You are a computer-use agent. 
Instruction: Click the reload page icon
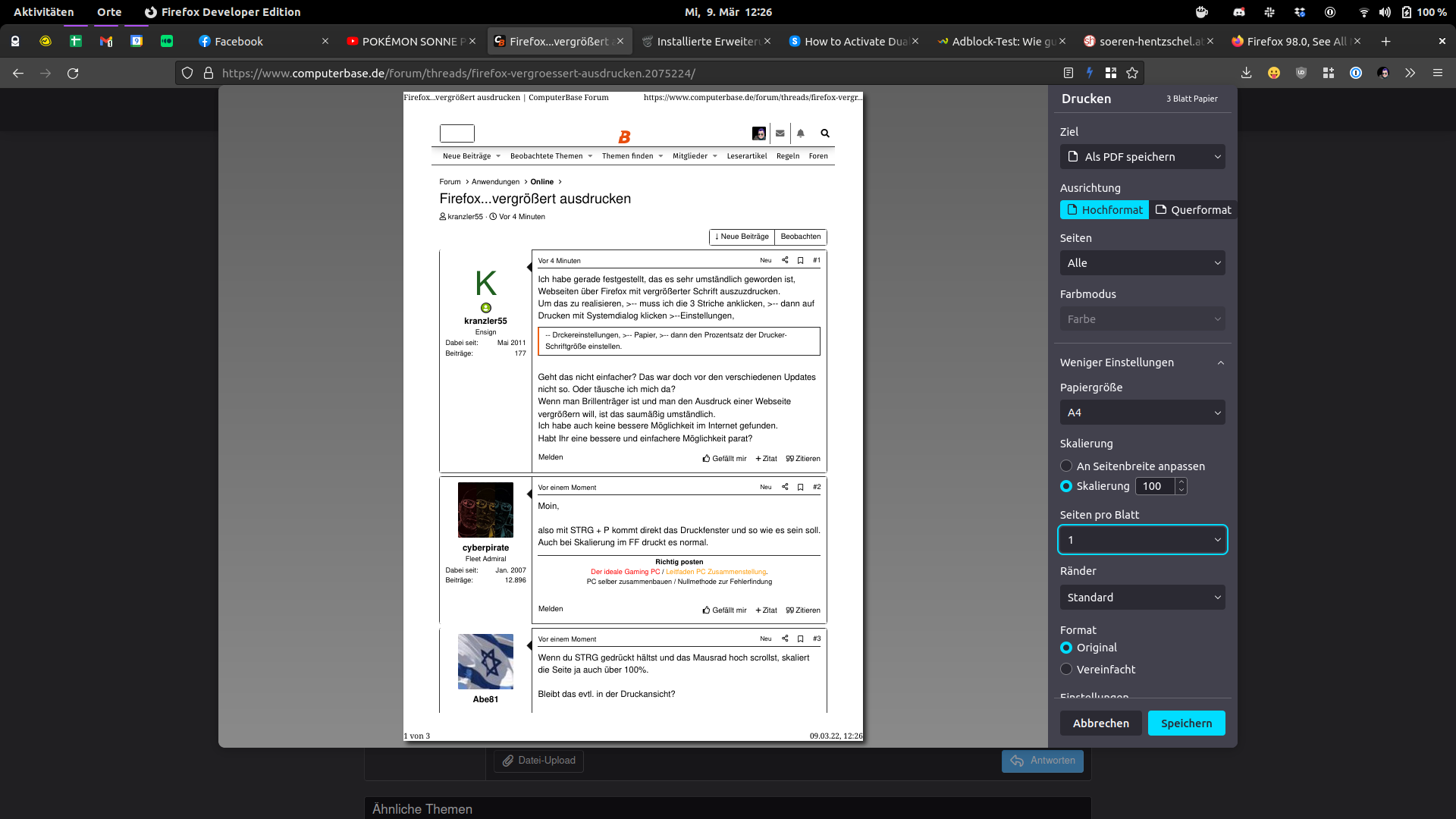(x=73, y=74)
